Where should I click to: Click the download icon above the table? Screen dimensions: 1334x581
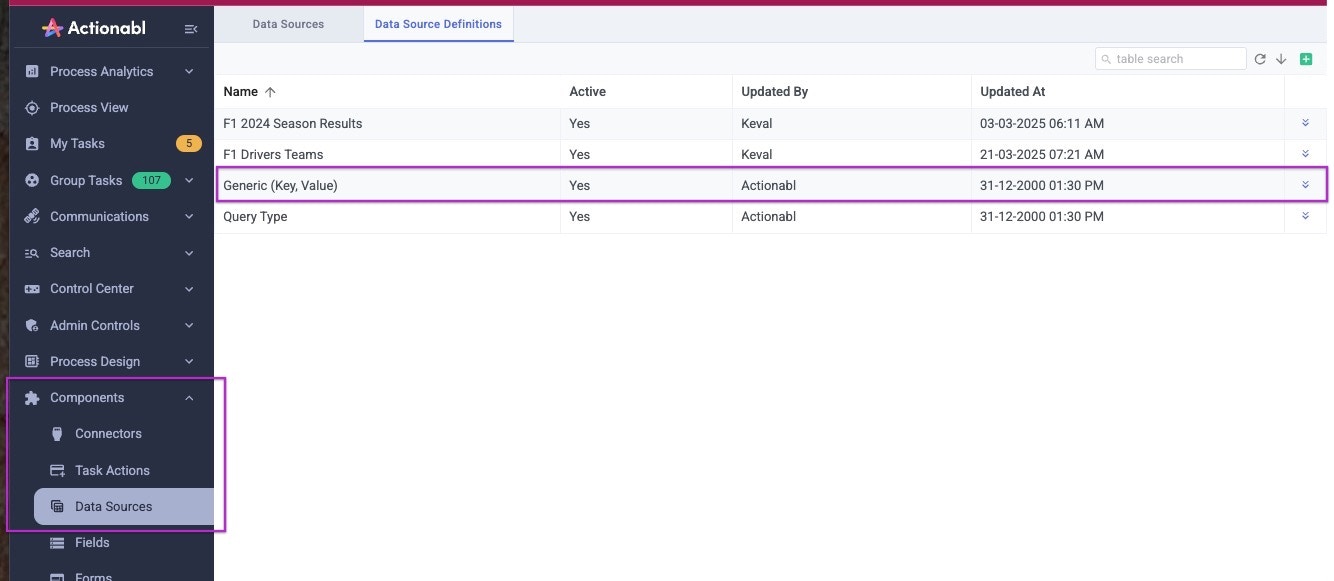point(1281,58)
